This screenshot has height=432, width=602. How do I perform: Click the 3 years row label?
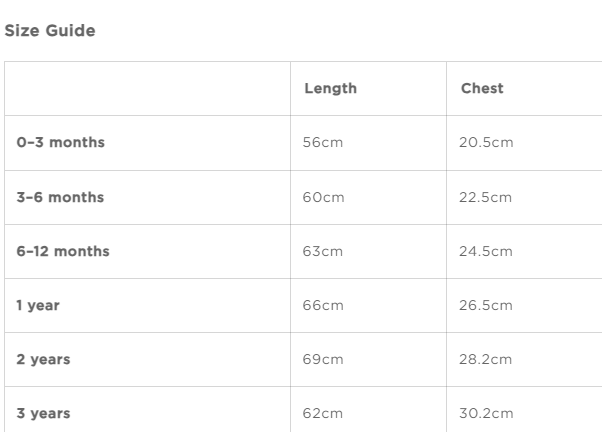point(43,413)
